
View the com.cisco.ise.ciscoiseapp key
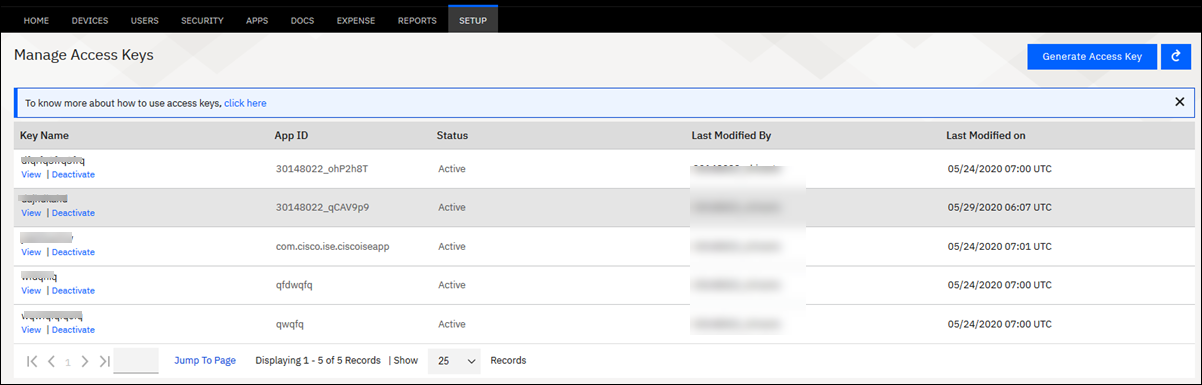click(31, 252)
